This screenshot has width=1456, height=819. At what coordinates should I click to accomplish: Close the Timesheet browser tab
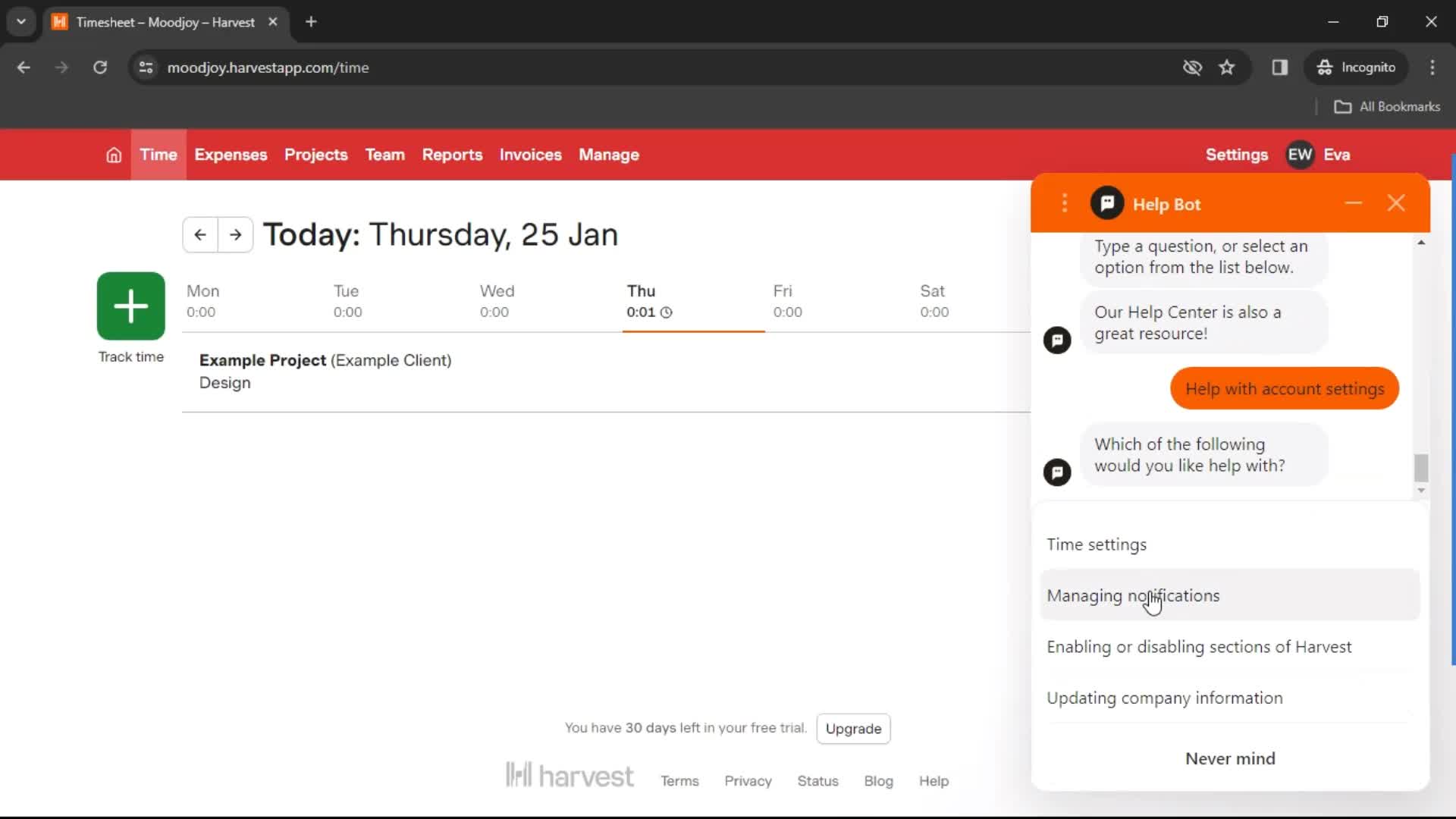point(273,22)
